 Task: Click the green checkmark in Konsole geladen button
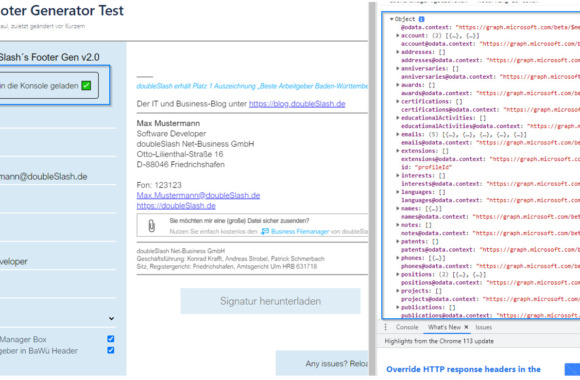[x=86, y=86]
